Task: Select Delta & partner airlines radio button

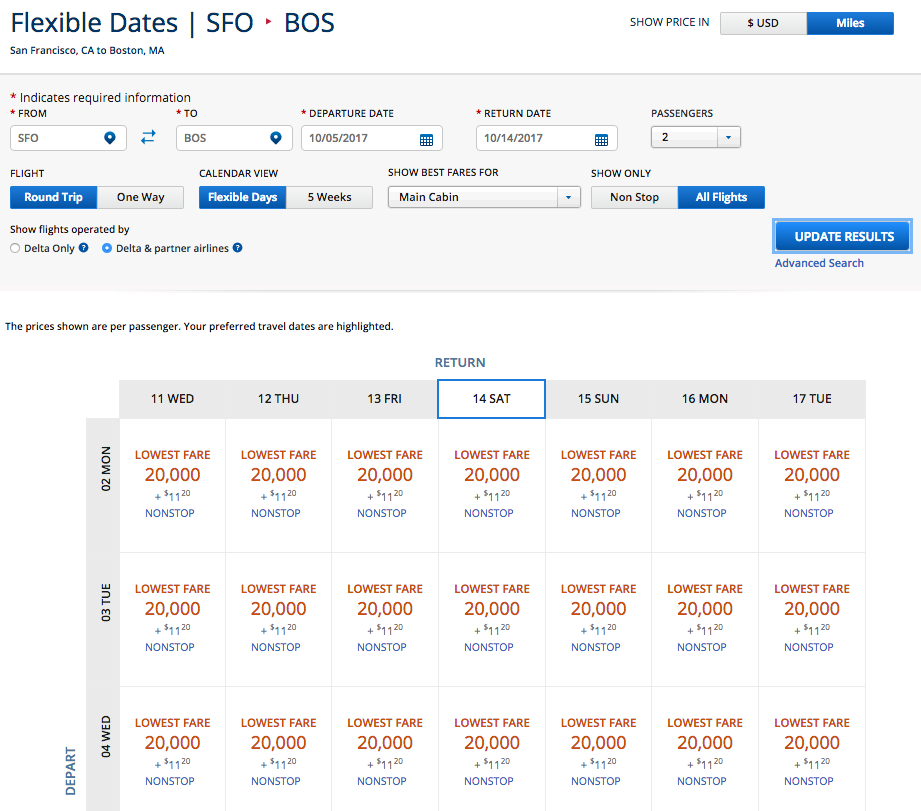Action: click(107, 248)
